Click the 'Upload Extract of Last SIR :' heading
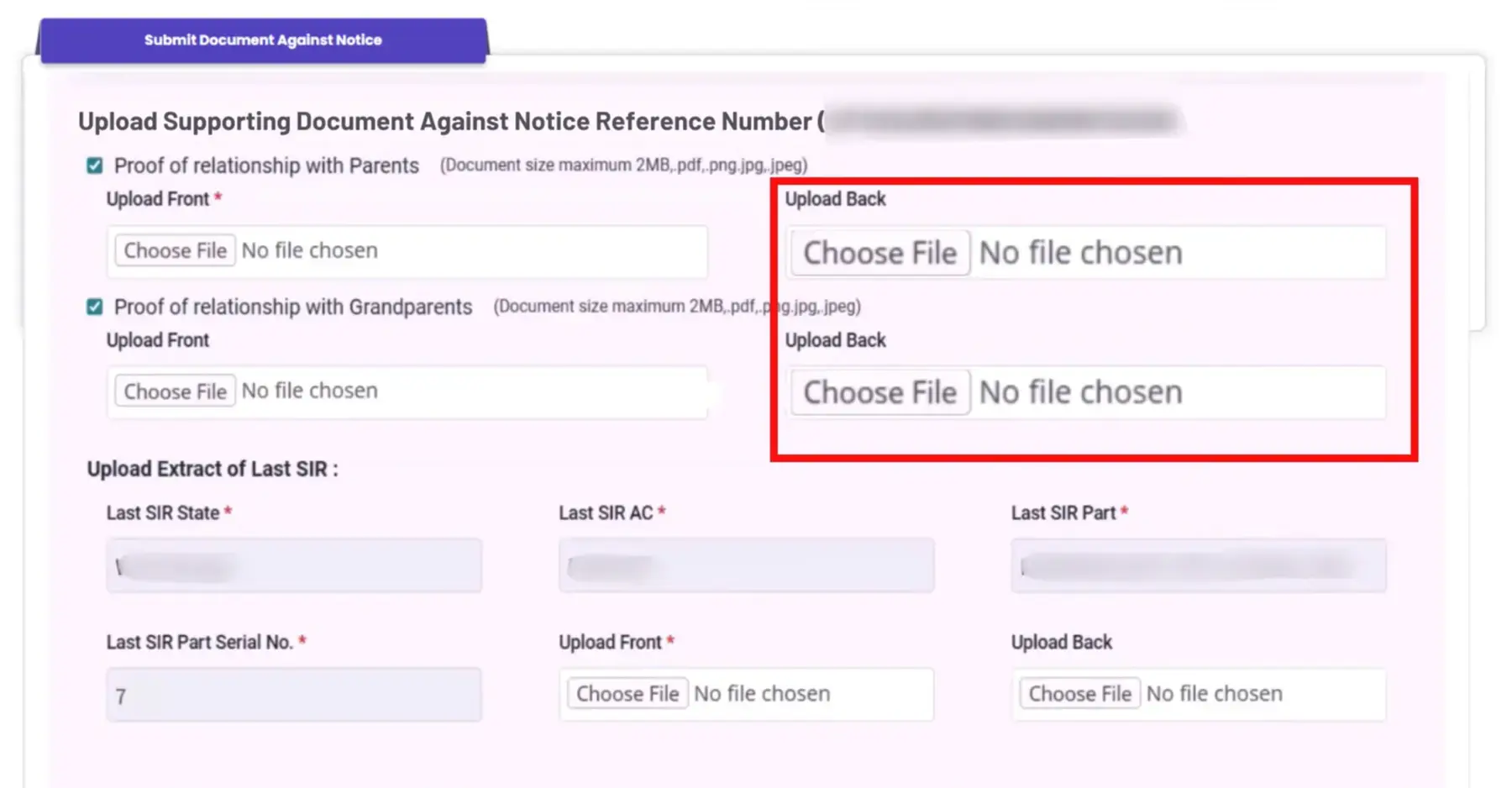Viewport: 1512px width, 788px height. click(213, 469)
